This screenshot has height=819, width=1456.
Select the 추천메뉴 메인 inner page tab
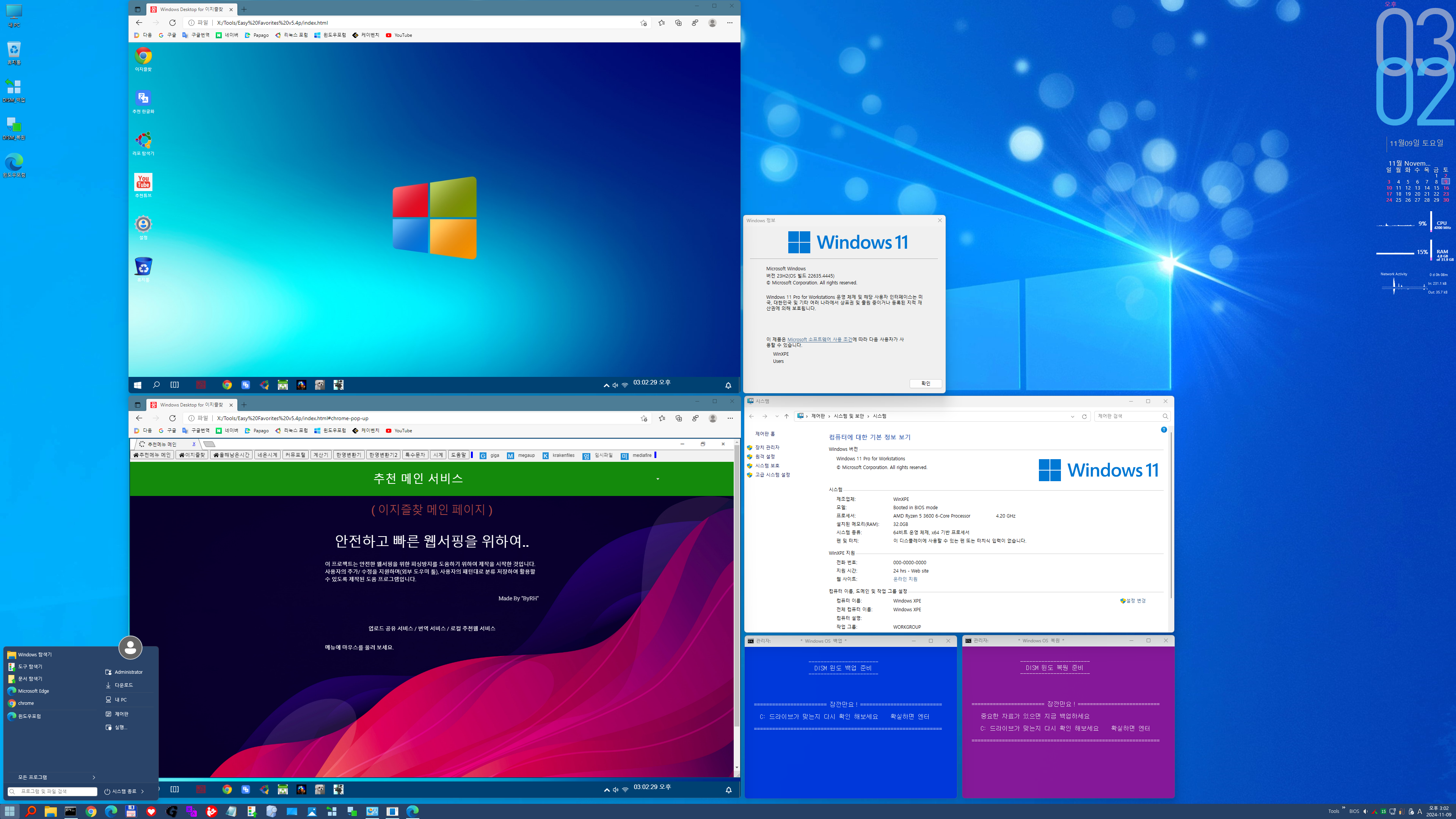[x=167, y=444]
